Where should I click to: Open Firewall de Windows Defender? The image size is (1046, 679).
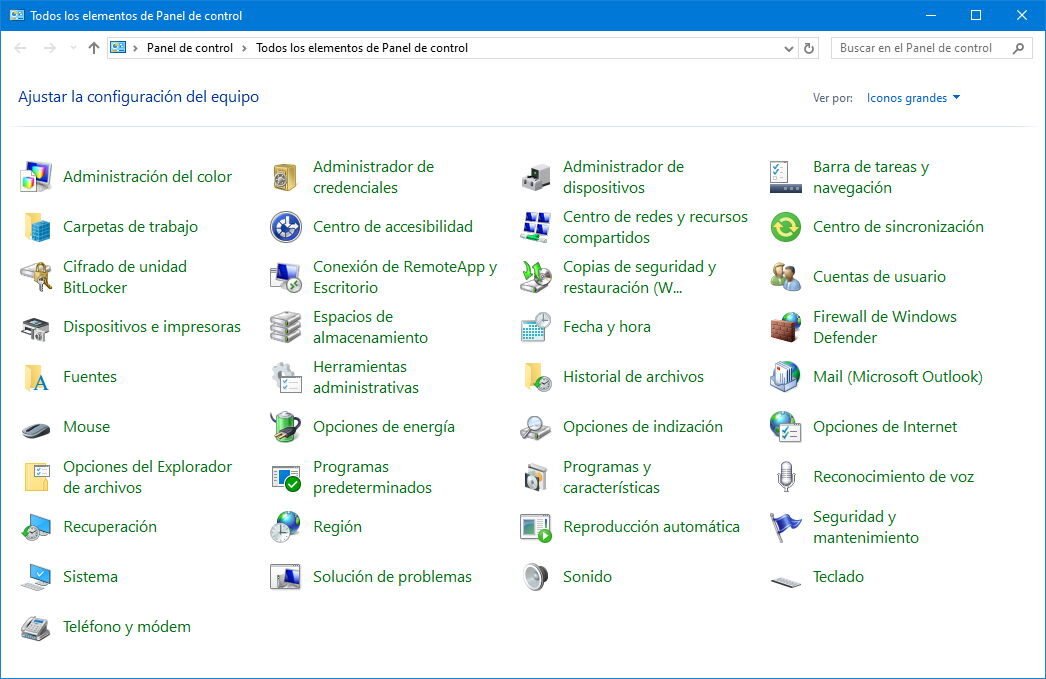pos(885,327)
